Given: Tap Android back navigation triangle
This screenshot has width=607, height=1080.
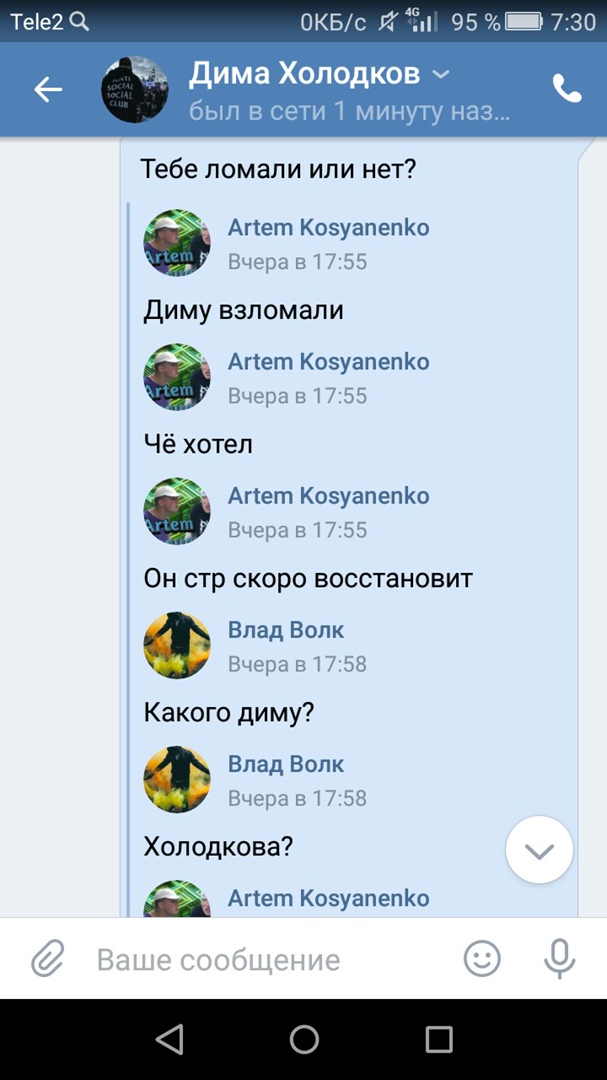Looking at the screenshot, I should (169, 1039).
